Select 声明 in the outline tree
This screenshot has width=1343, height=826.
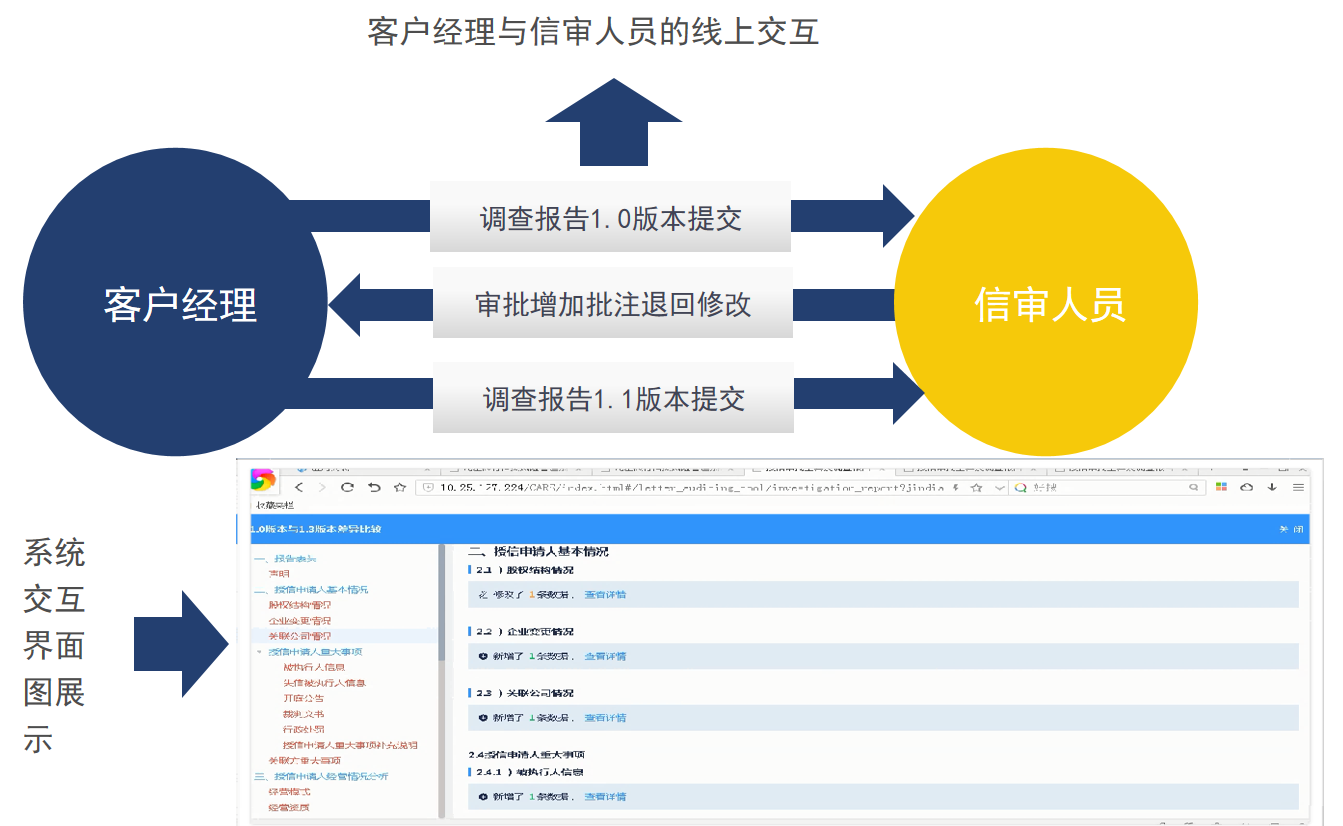[279, 574]
